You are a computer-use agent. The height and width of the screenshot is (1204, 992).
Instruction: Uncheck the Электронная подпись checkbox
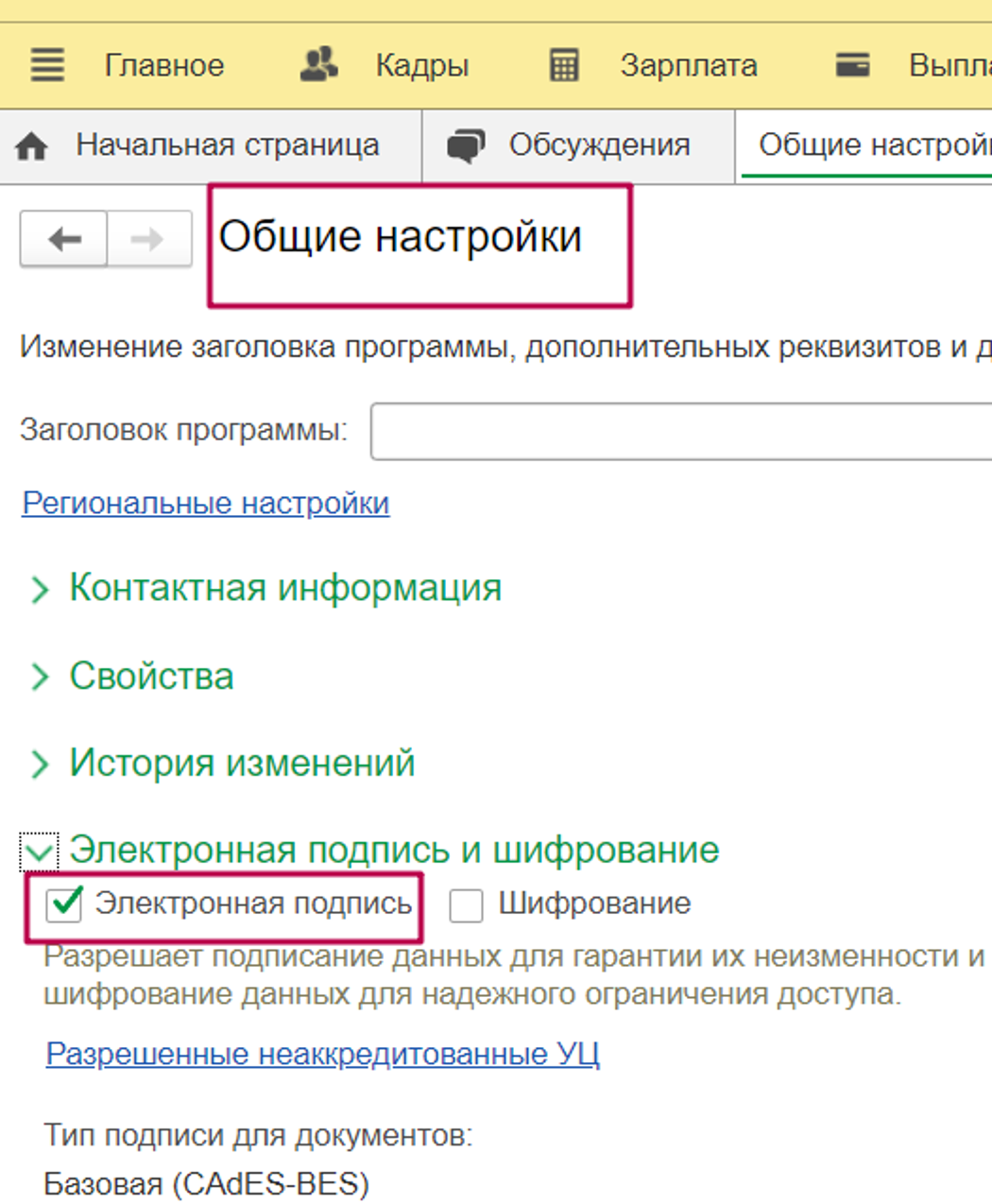[x=65, y=904]
